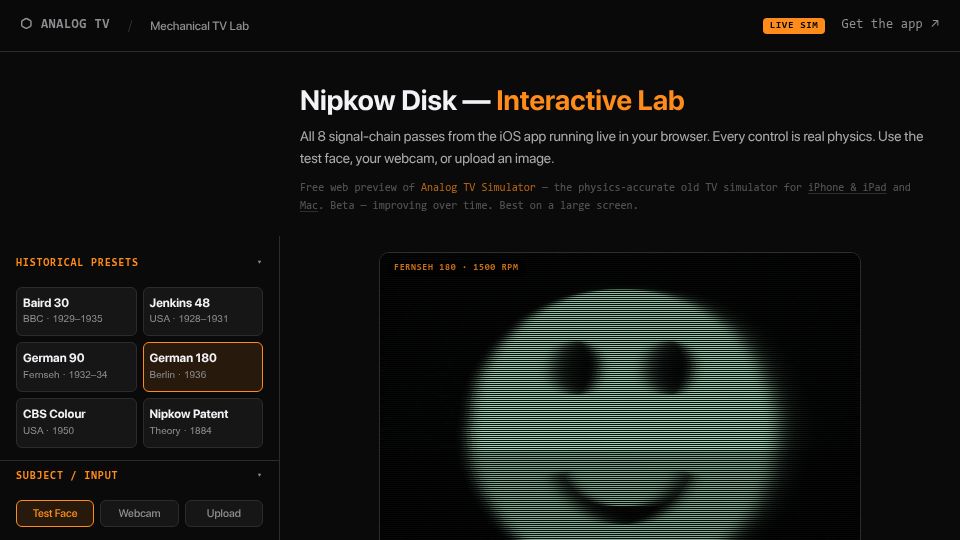Open the iPhone & iPad link

(847, 187)
